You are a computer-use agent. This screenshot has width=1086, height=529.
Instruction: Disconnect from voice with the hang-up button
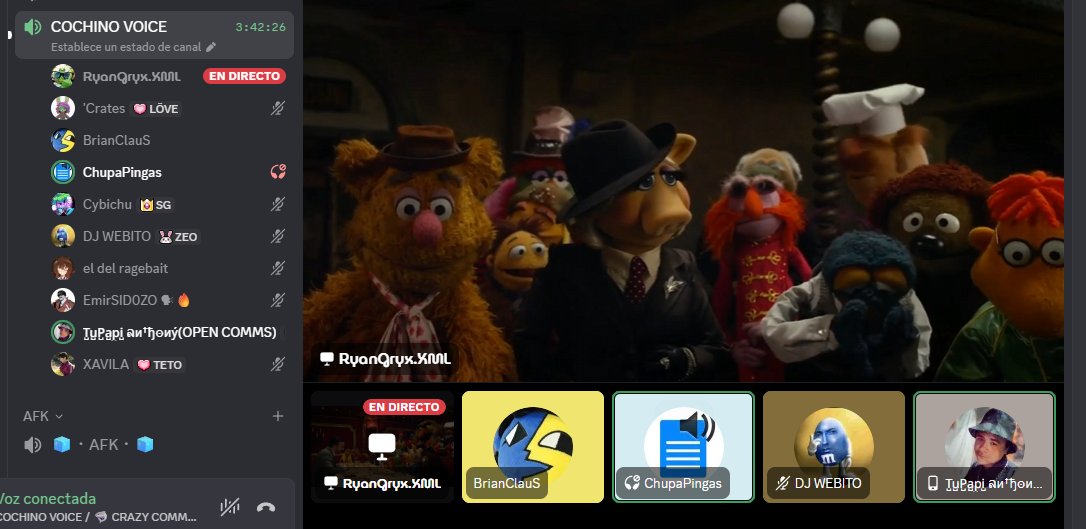[266, 507]
